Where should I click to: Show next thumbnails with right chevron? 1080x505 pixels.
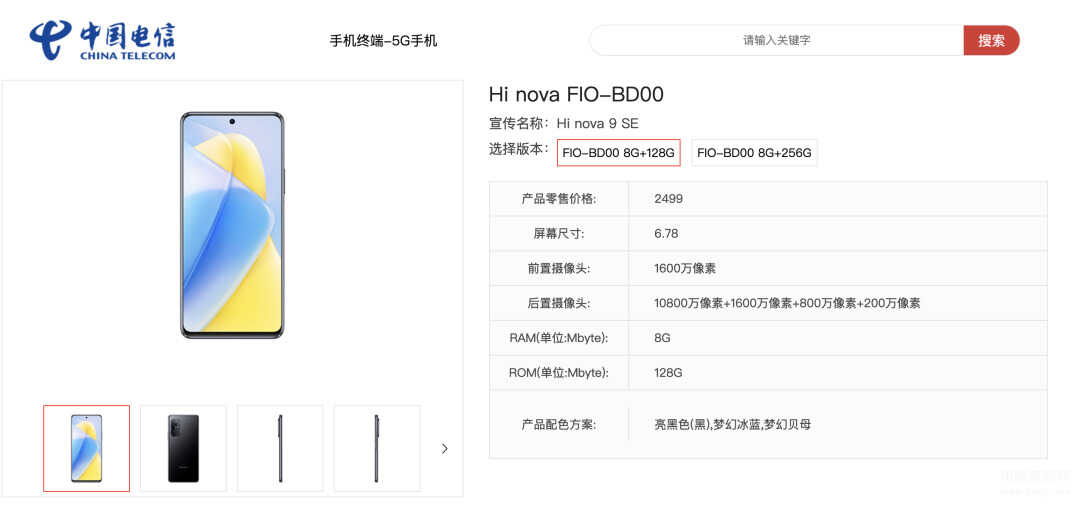point(444,449)
